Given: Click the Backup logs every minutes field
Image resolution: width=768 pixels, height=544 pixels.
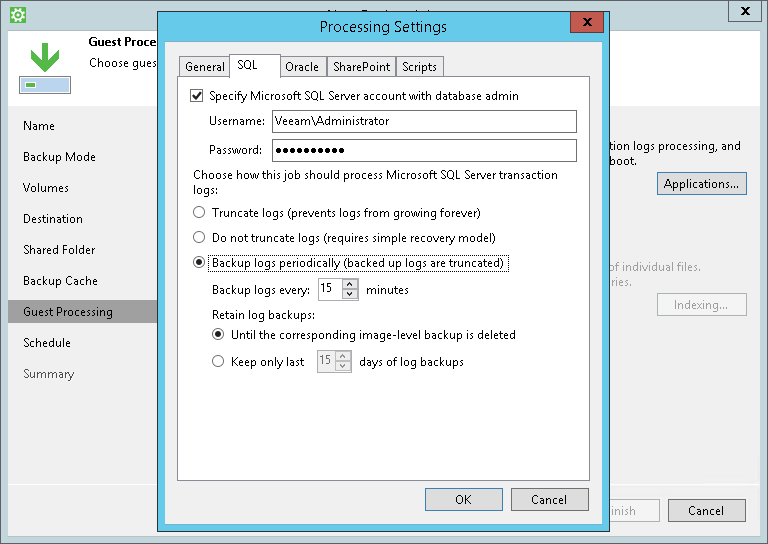Looking at the screenshot, I should click(330, 289).
